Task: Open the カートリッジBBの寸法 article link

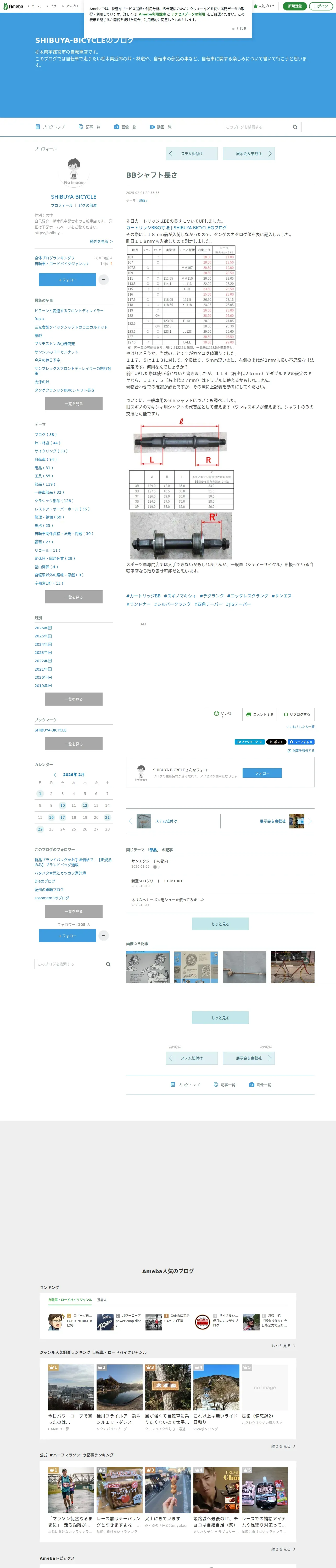Action: (176, 228)
